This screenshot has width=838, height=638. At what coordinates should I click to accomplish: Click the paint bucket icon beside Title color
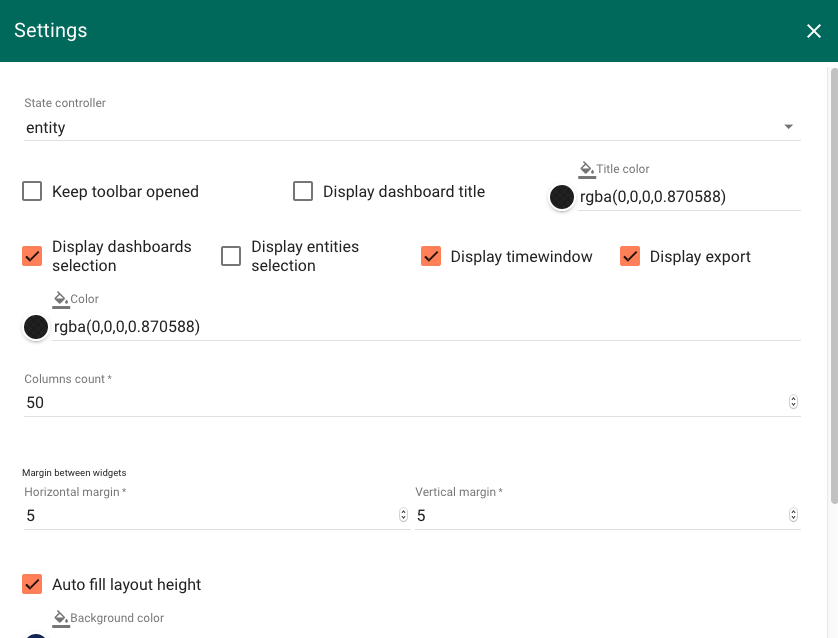pyautogui.click(x=587, y=169)
